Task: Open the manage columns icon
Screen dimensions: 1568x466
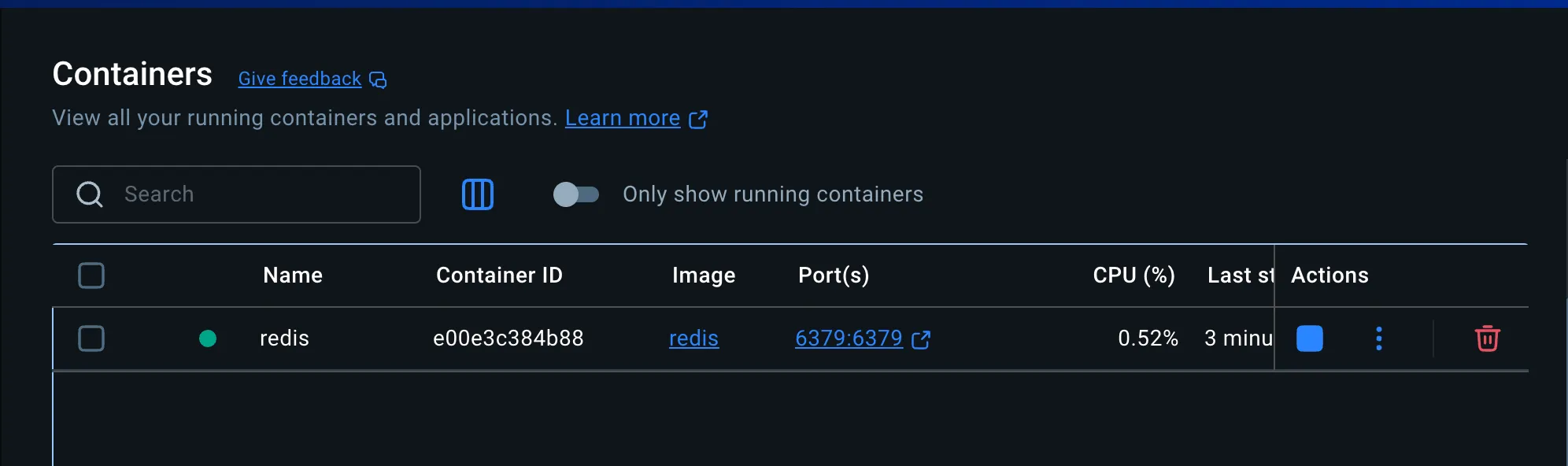Action: click(477, 194)
